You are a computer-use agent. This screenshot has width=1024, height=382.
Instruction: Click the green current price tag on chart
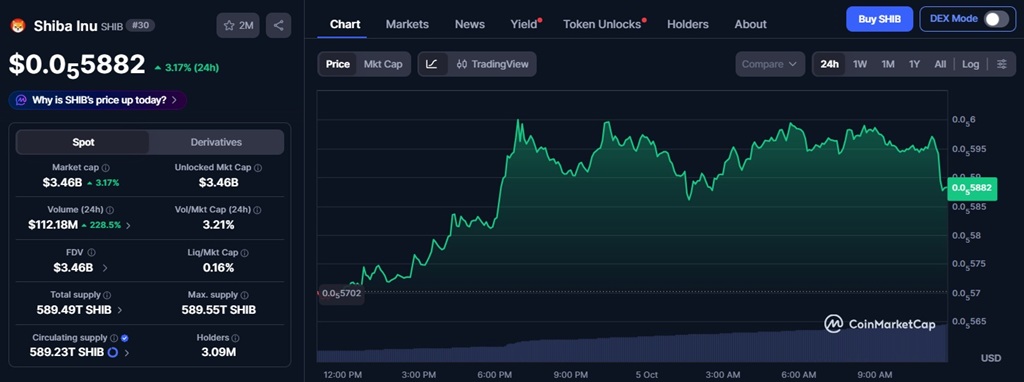[972, 188]
